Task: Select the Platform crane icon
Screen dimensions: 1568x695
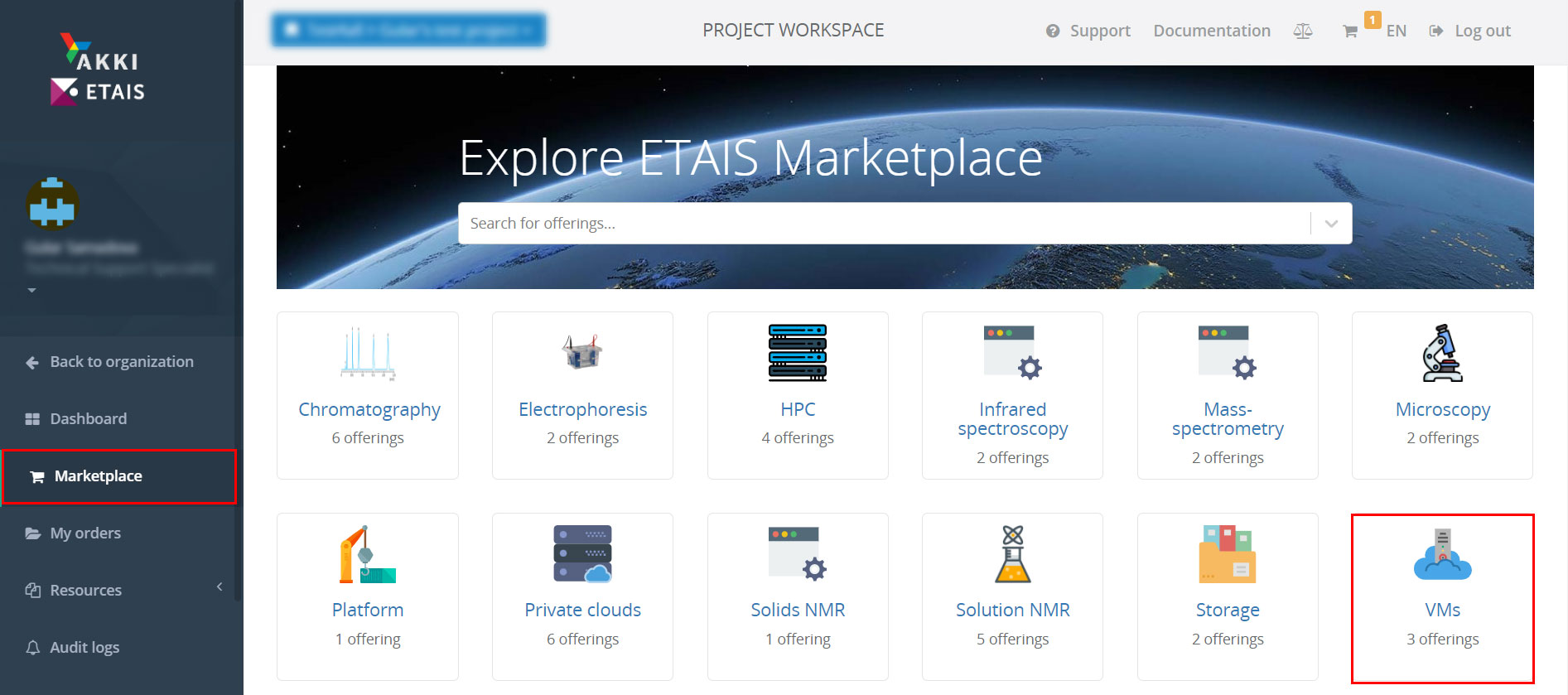Action: pos(367,554)
